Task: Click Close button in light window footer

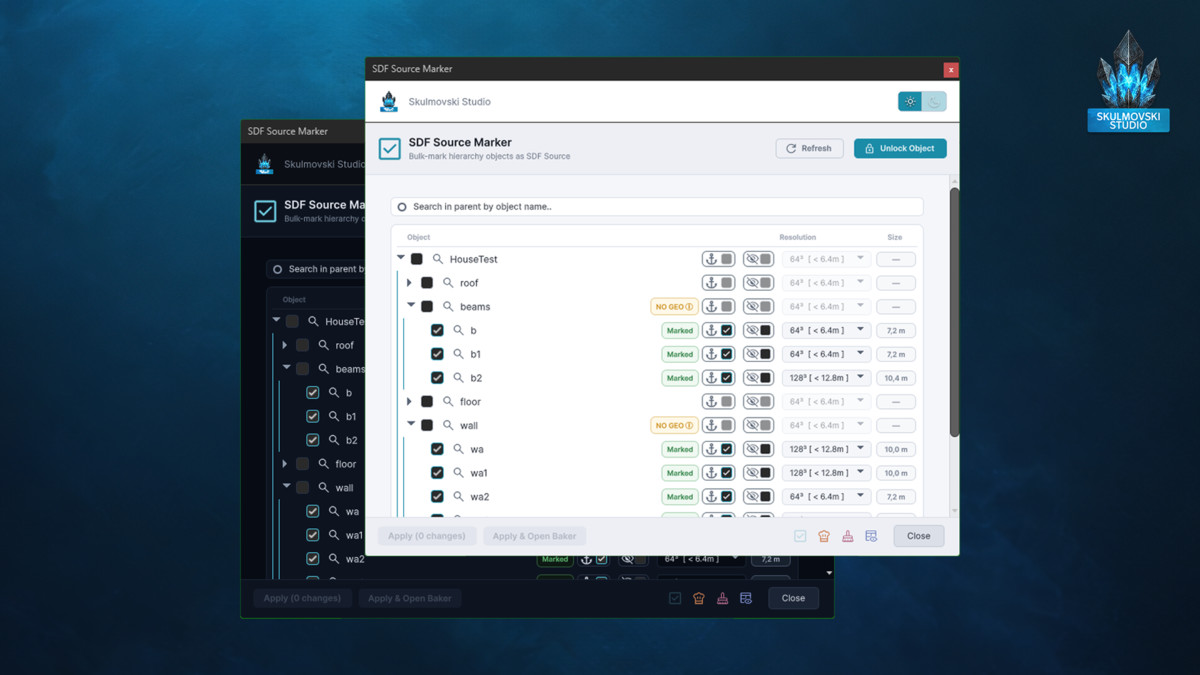Action: click(918, 536)
